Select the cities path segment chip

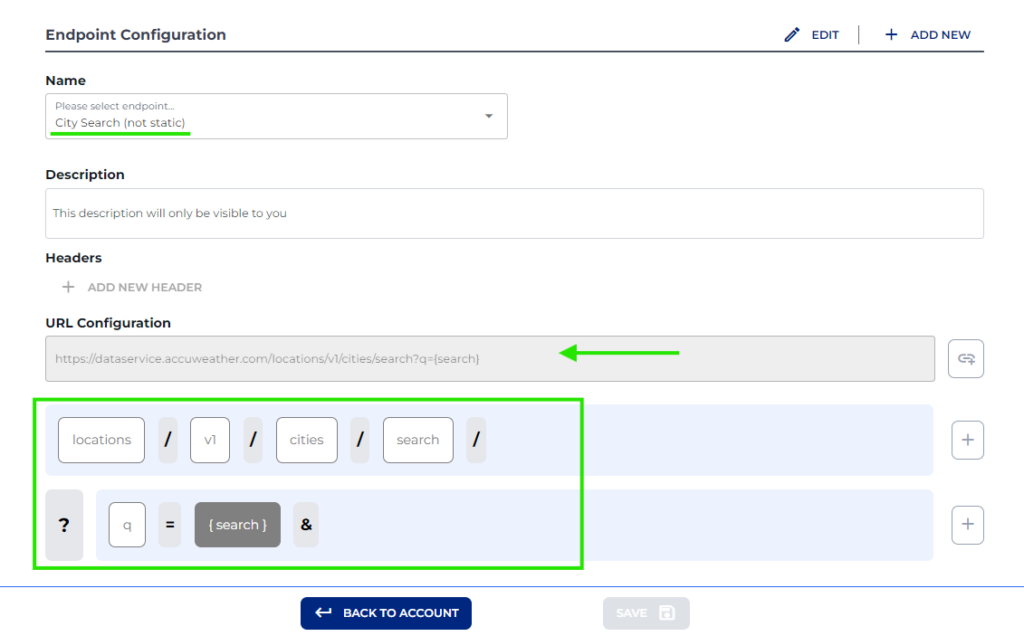point(306,440)
